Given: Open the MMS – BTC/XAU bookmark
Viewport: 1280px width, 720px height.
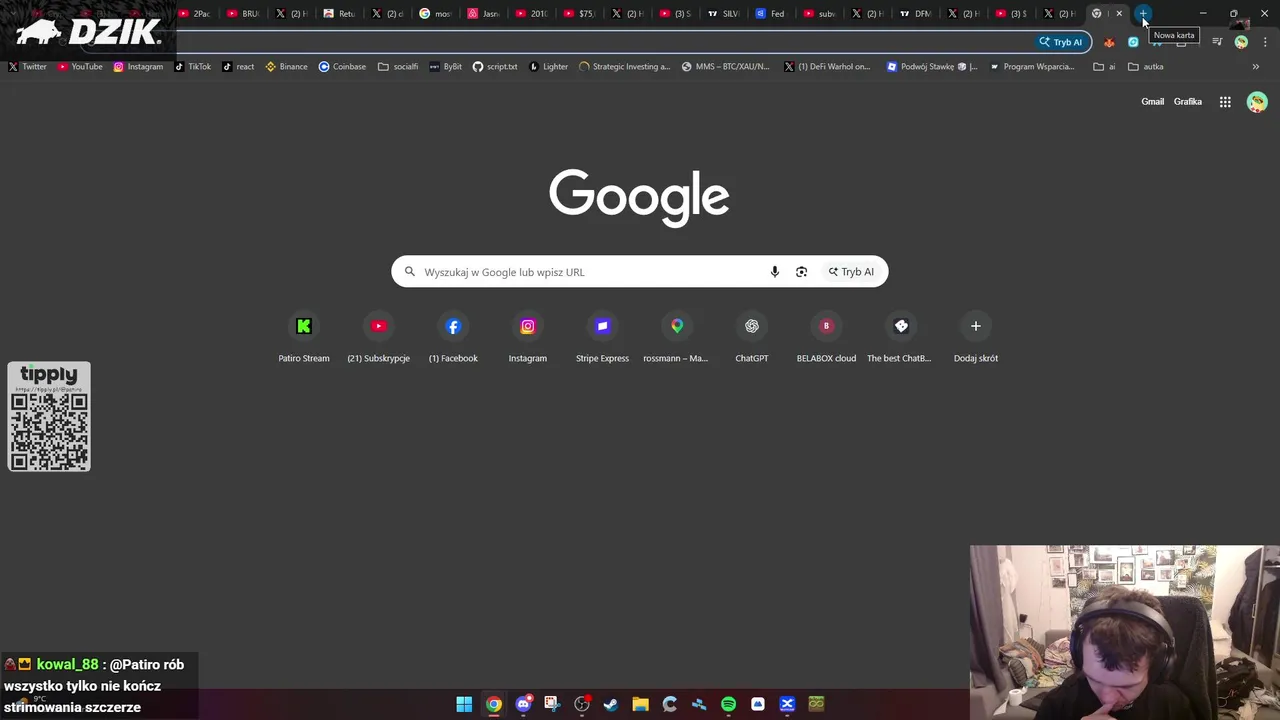Looking at the screenshot, I should [x=726, y=67].
